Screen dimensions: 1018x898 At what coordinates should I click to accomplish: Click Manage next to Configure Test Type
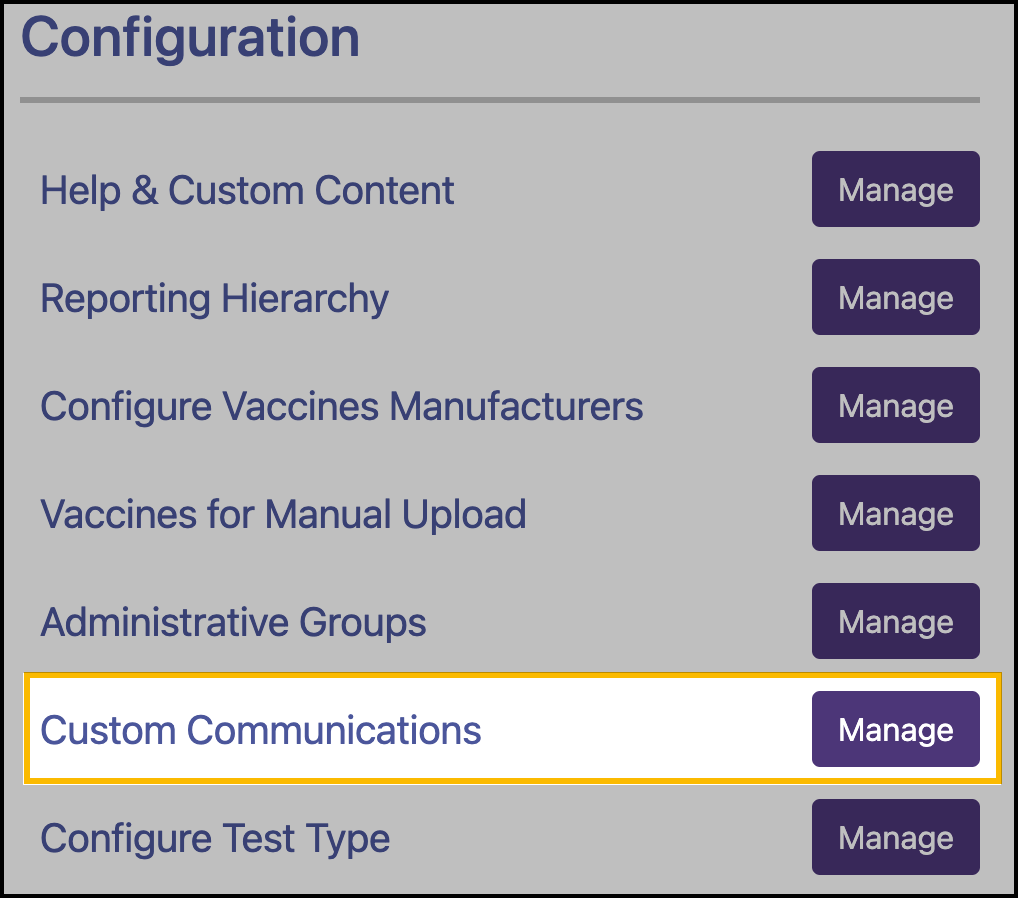coord(895,837)
